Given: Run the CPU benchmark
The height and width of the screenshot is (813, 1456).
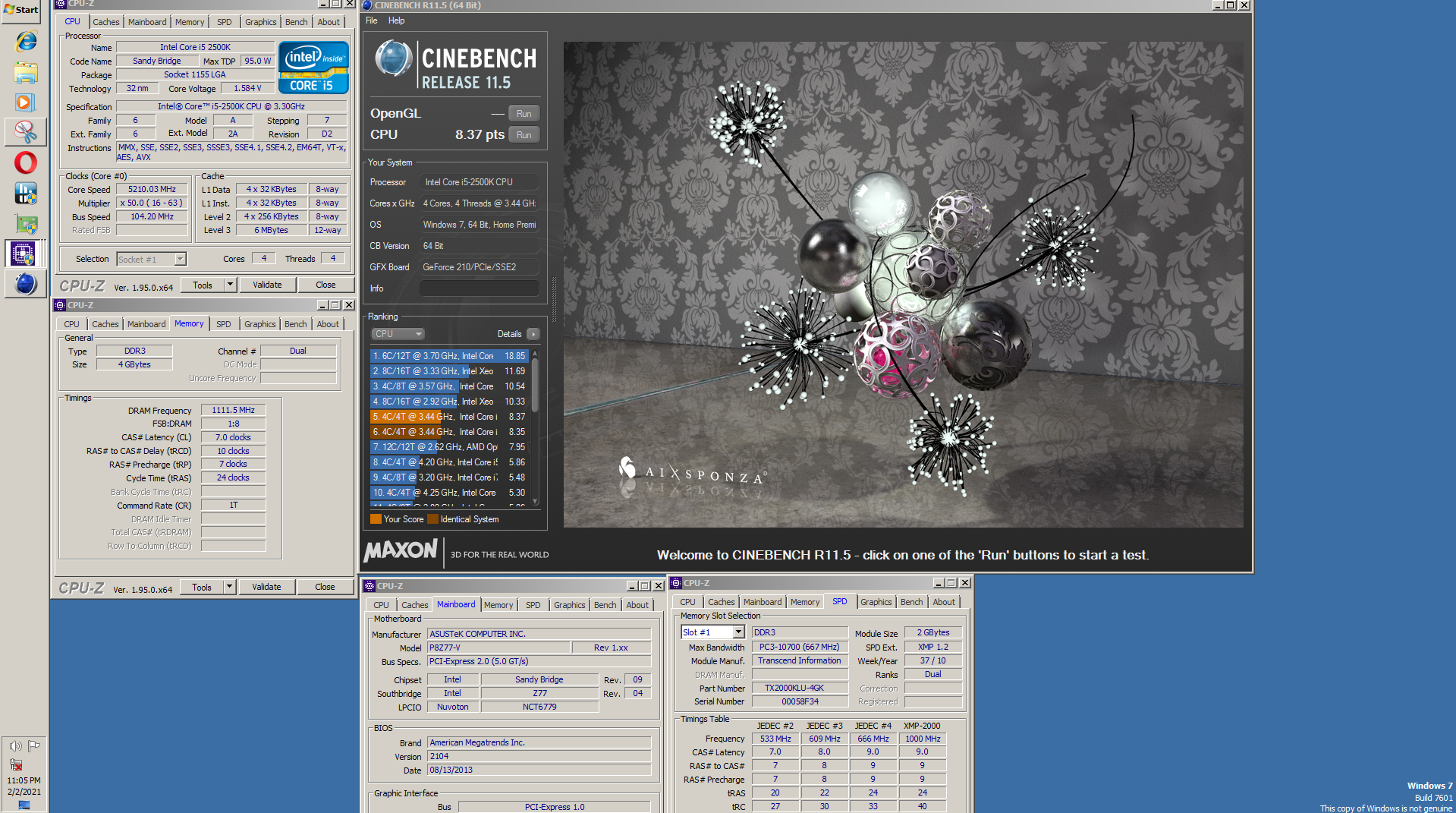Looking at the screenshot, I should (x=524, y=135).
